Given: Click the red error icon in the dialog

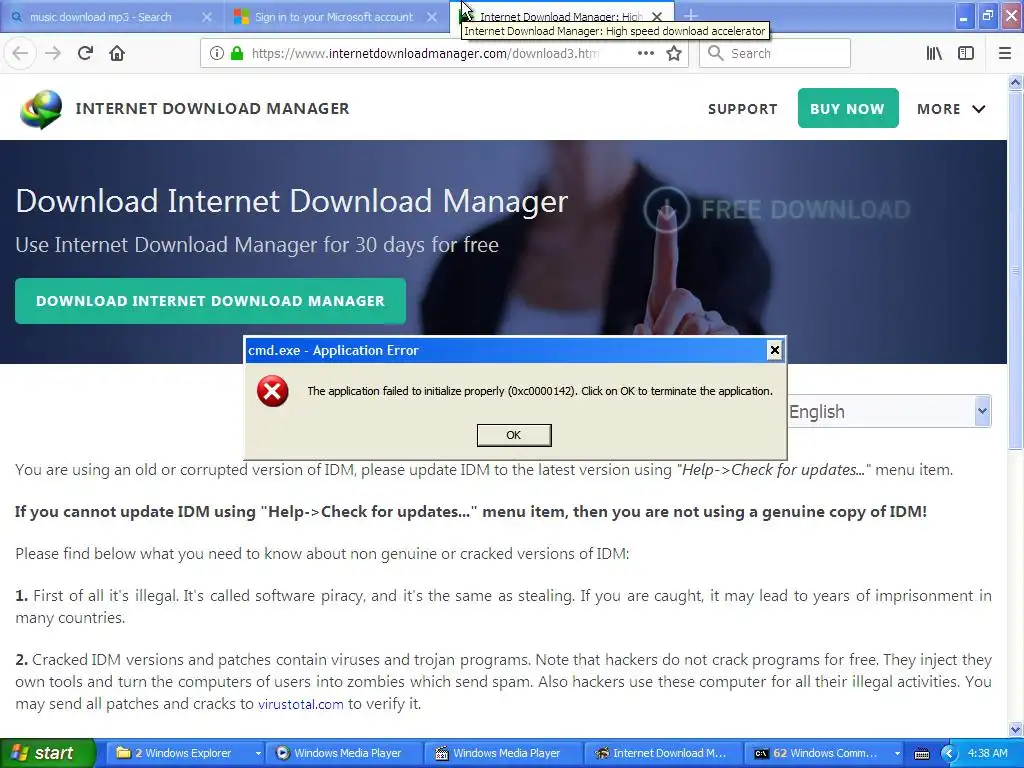Looking at the screenshot, I should coord(272,391).
